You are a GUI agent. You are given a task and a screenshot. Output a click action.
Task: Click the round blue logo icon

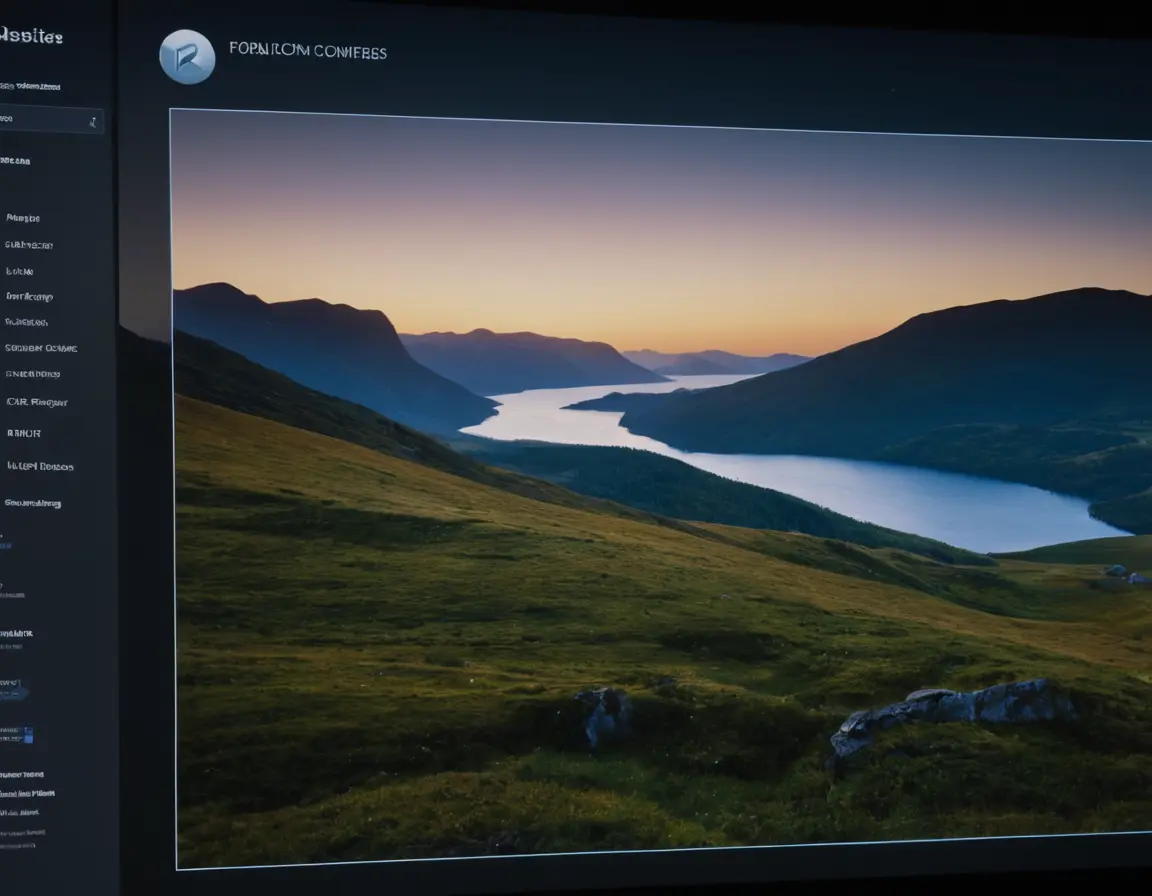187,57
